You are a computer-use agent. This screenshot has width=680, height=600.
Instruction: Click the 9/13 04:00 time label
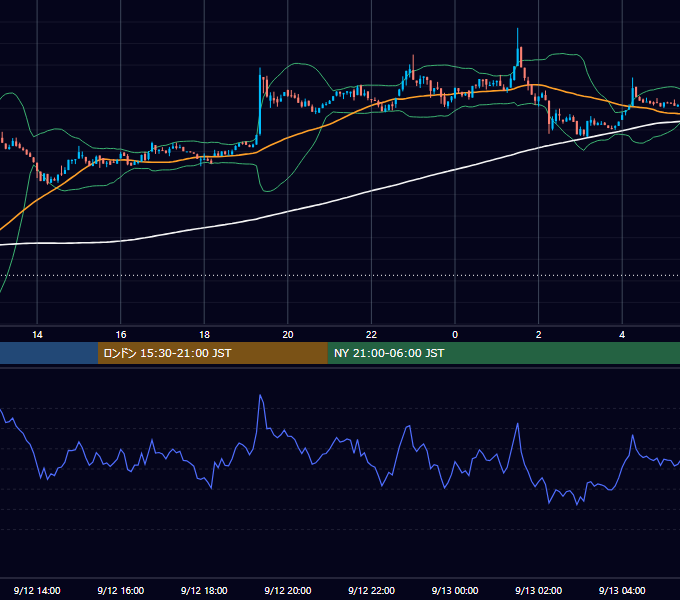point(622,590)
